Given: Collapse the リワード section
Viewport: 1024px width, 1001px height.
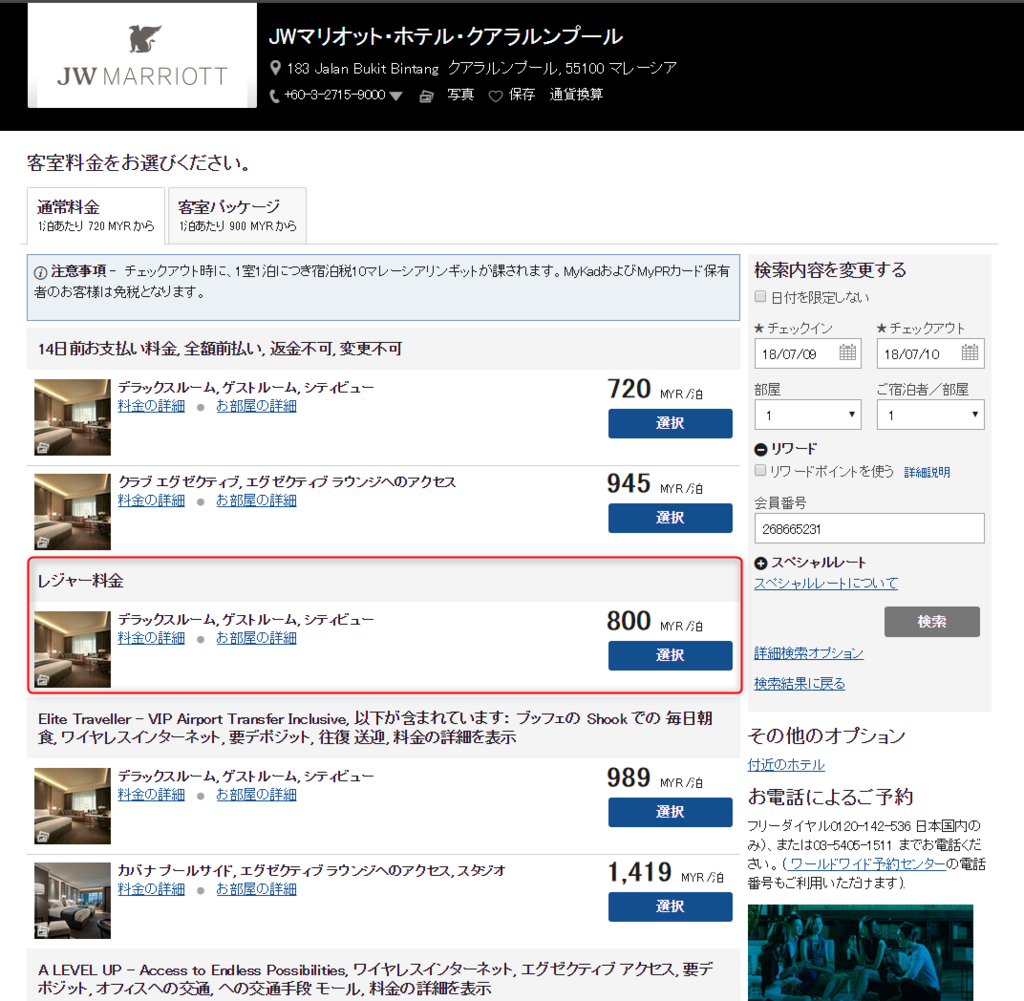Looking at the screenshot, I should click(x=761, y=449).
